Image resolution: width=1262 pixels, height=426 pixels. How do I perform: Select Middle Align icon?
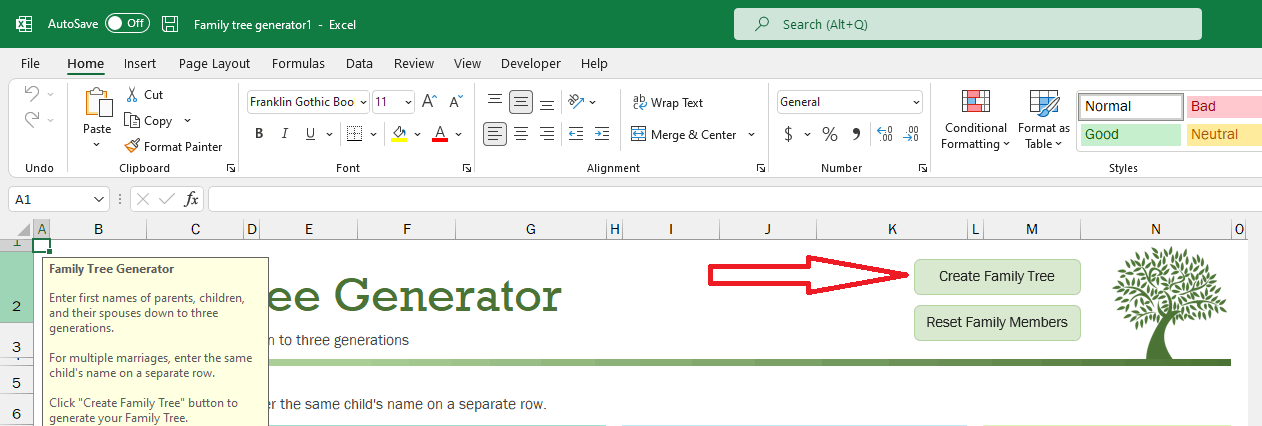(520, 102)
